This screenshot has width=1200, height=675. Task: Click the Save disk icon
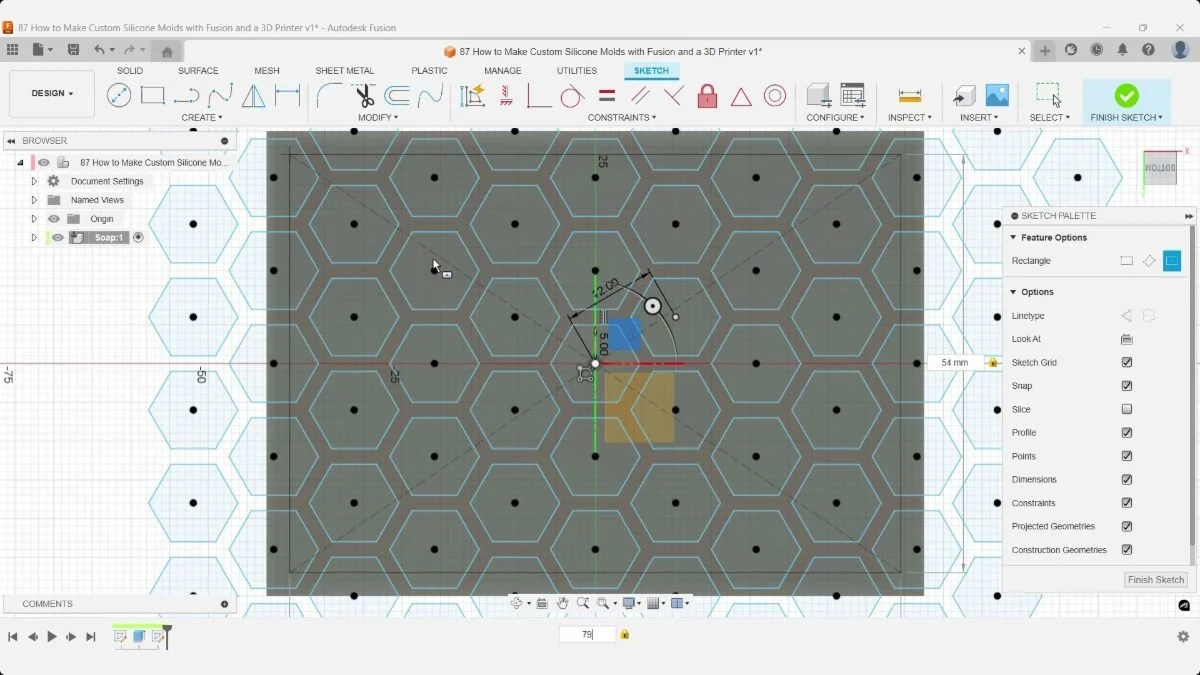click(73, 50)
